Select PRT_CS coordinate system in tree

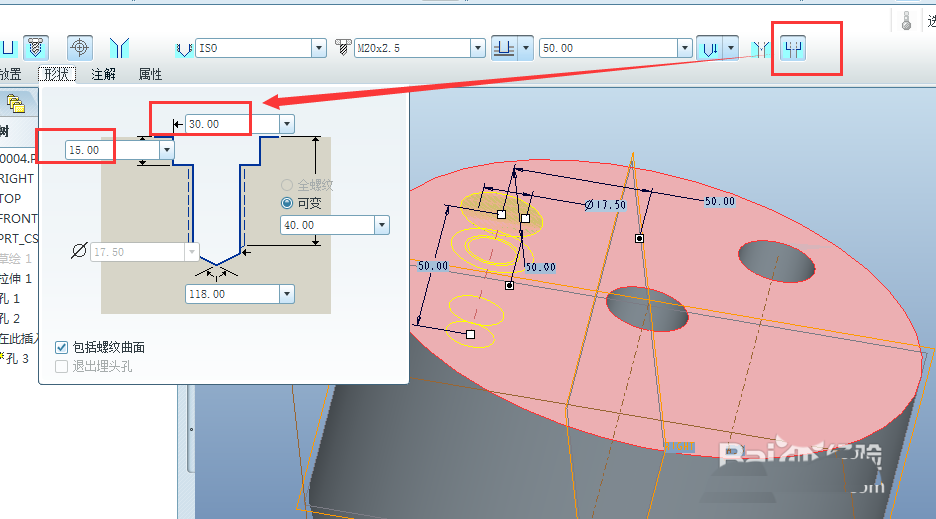19,238
